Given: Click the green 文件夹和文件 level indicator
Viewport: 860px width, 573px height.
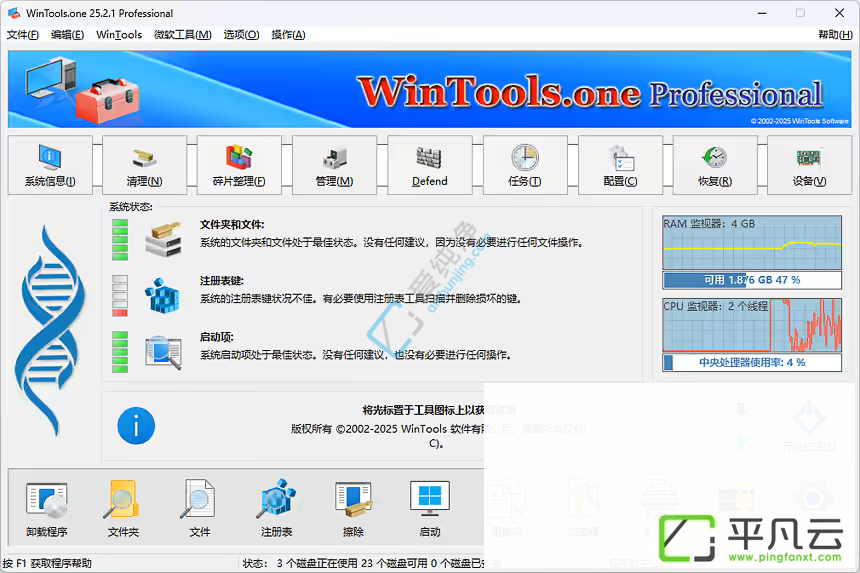Looking at the screenshot, I should 120,240.
